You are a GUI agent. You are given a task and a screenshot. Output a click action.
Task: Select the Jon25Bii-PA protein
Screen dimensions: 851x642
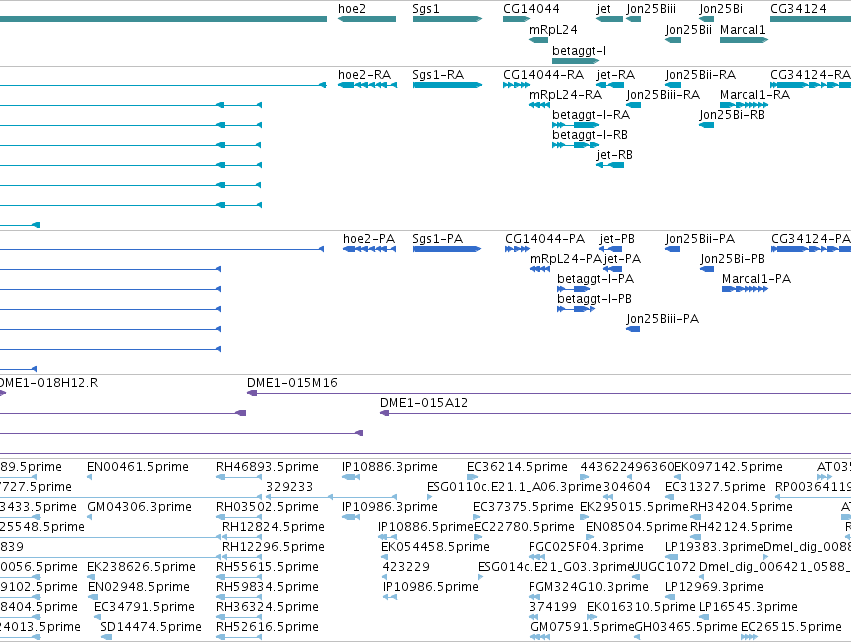672,249
